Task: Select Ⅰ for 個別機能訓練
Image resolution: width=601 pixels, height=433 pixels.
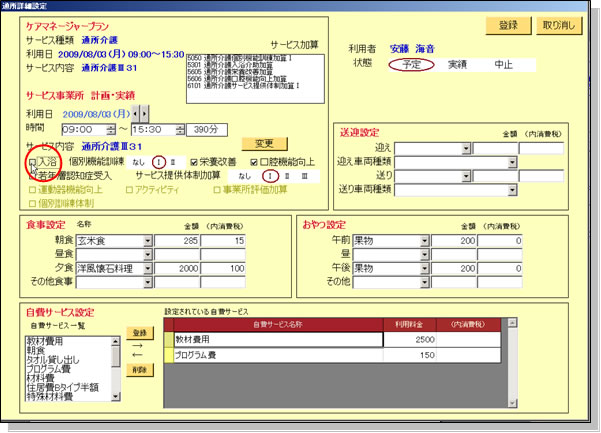Action: tap(159, 162)
